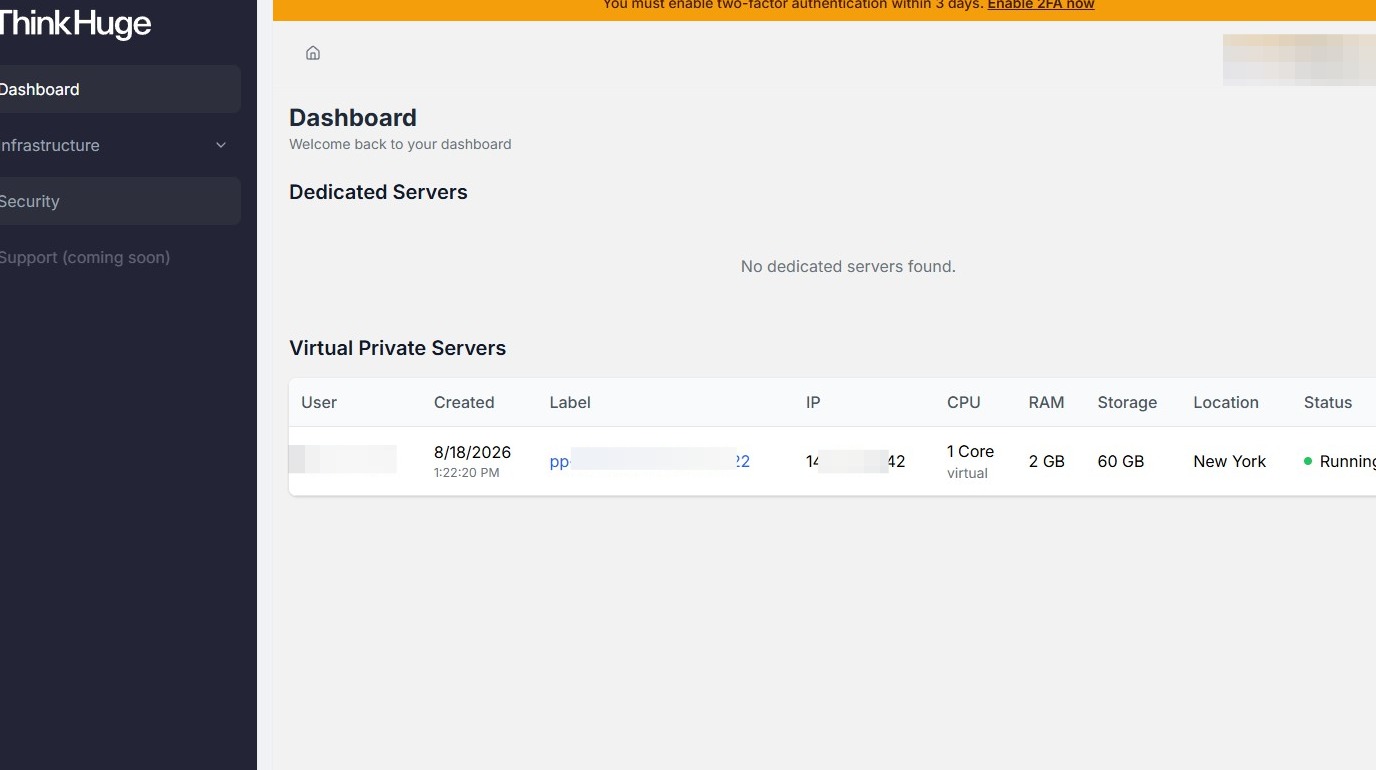This screenshot has width=1376, height=770.
Task: Click the Label column header
Action: [570, 402]
